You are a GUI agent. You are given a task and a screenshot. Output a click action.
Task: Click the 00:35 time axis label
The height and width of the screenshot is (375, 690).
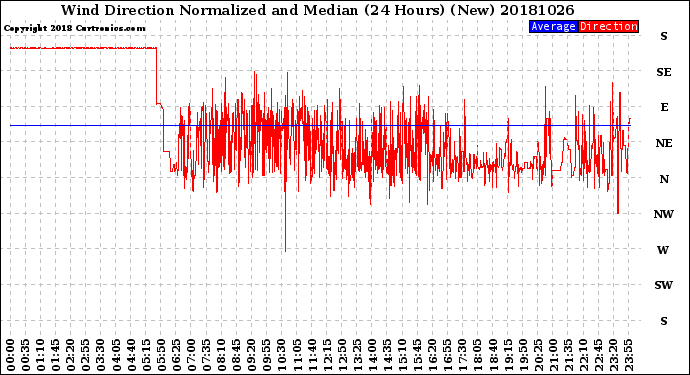(26, 355)
